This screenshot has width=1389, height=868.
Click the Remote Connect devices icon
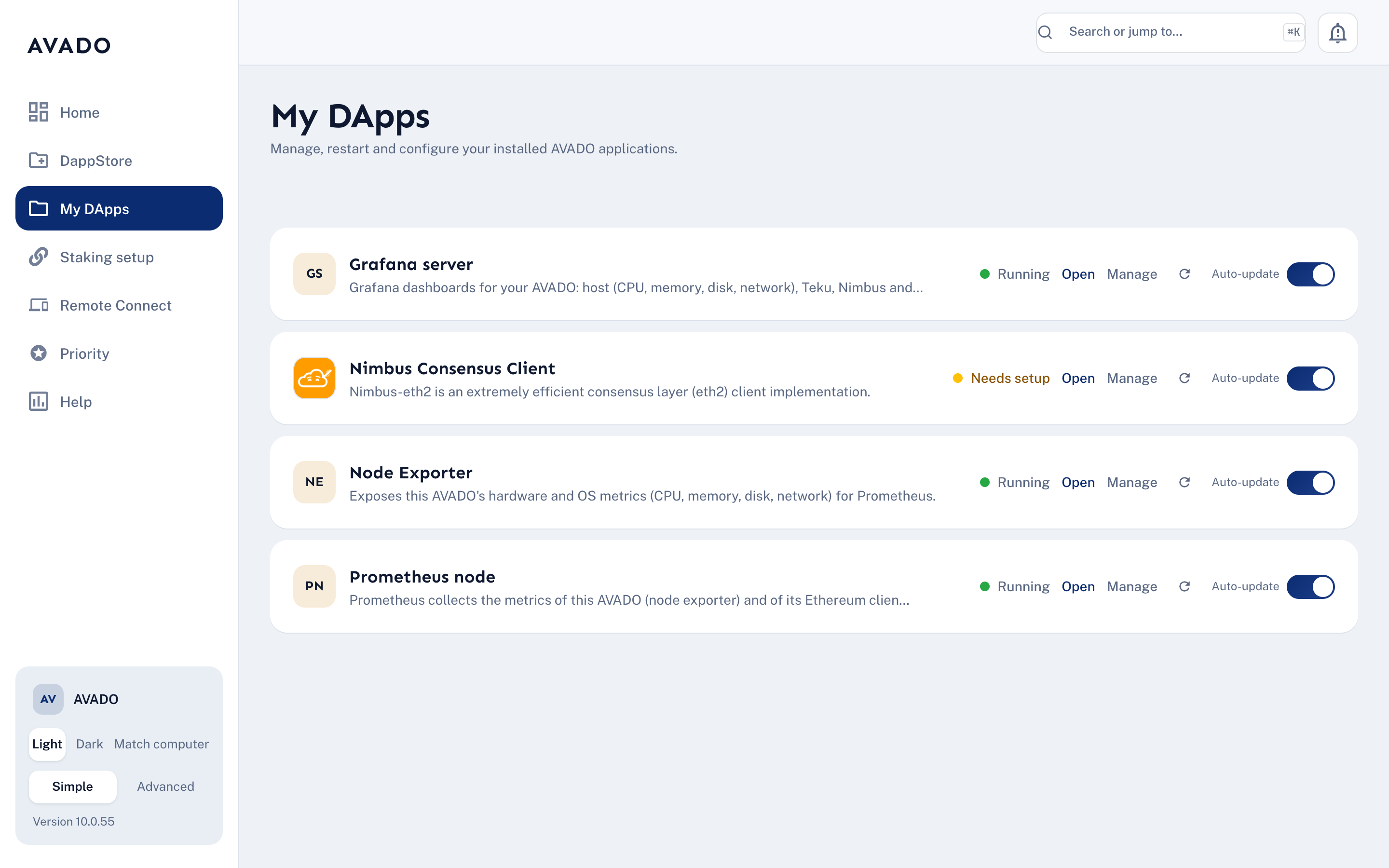tap(39, 305)
